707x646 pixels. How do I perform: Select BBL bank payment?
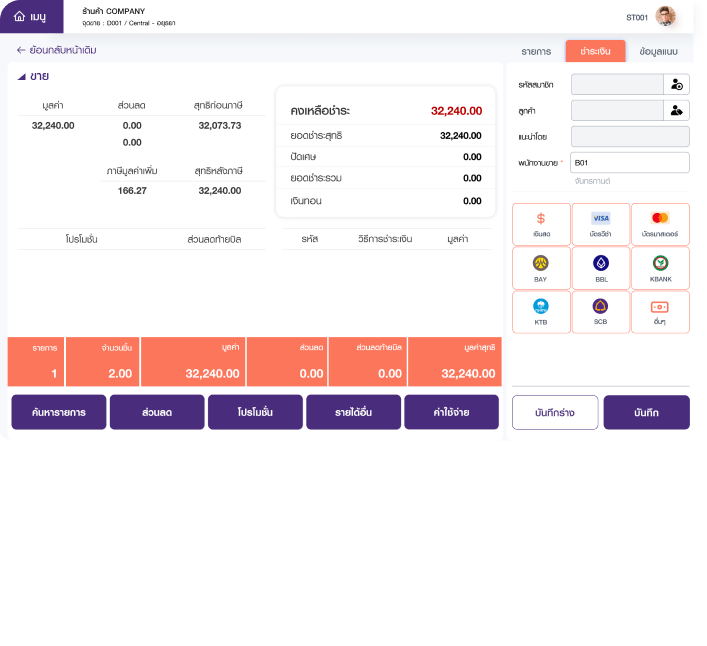[601, 268]
